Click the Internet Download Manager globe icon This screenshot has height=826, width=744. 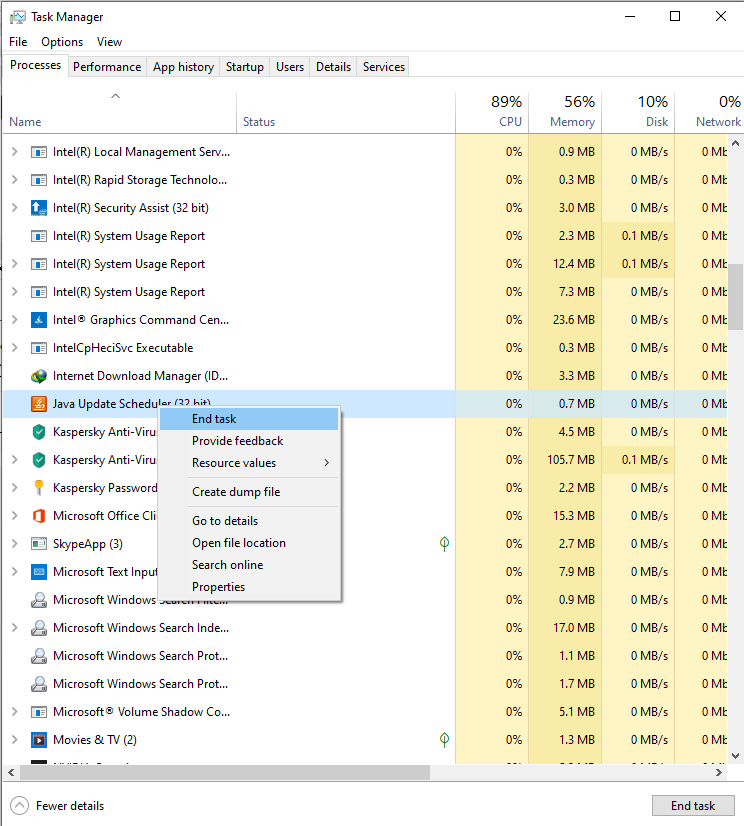click(38, 376)
